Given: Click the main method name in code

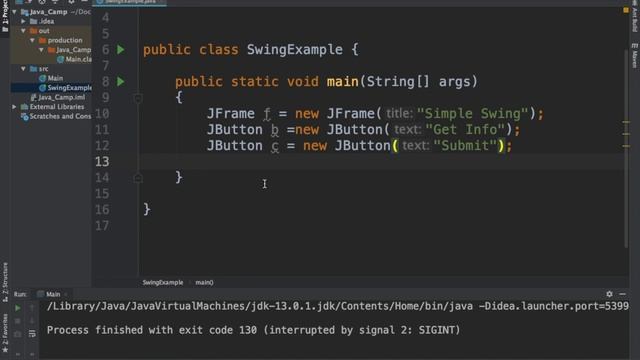Looking at the screenshot, I should [x=342, y=82].
